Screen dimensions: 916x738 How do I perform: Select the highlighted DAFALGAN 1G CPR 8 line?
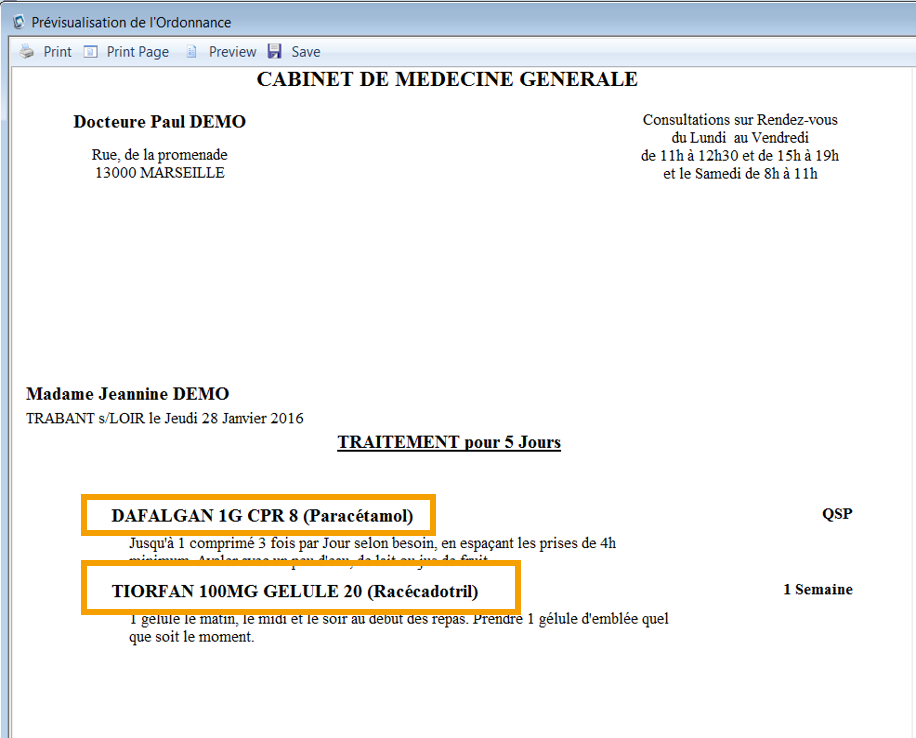[259, 516]
